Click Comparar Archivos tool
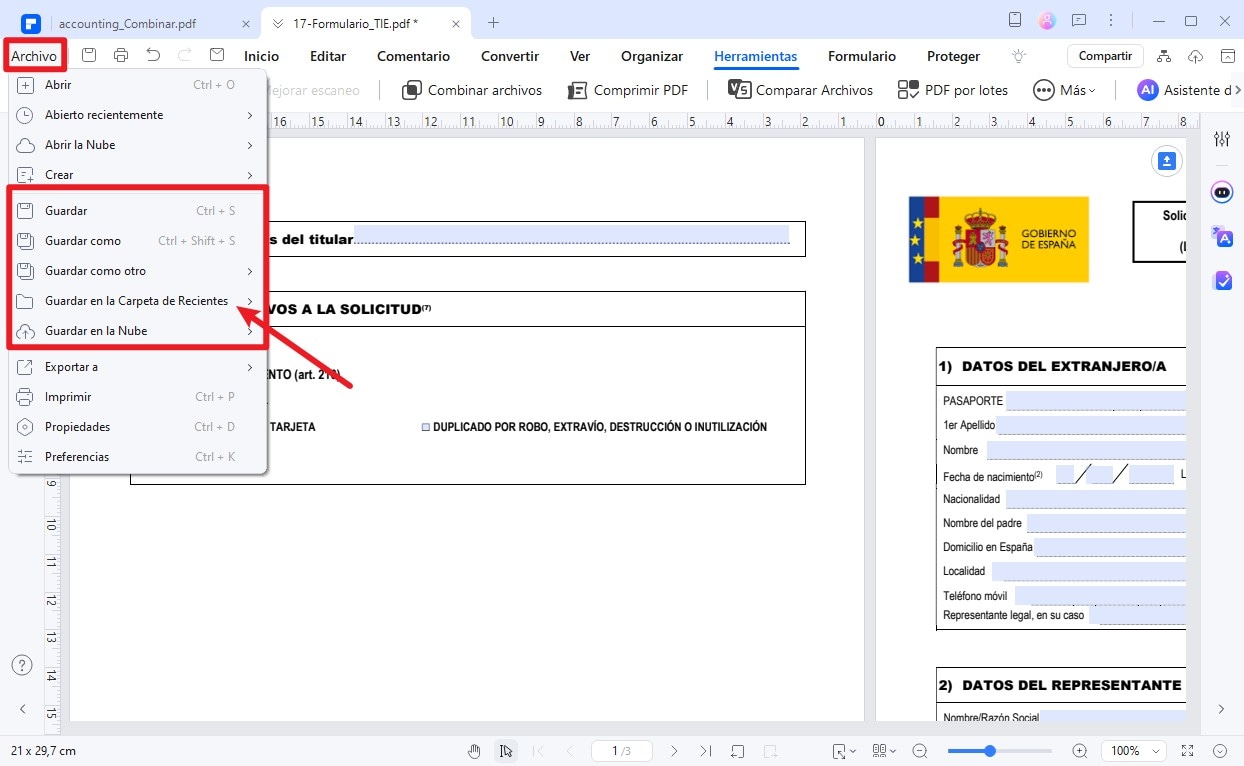 801,90
